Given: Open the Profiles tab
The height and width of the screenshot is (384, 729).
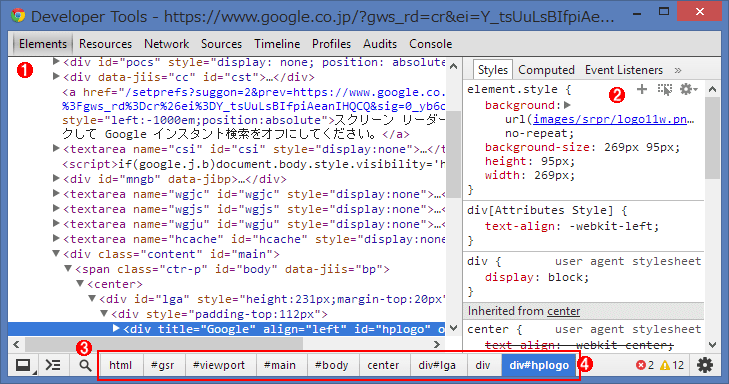Looking at the screenshot, I should pos(331,44).
